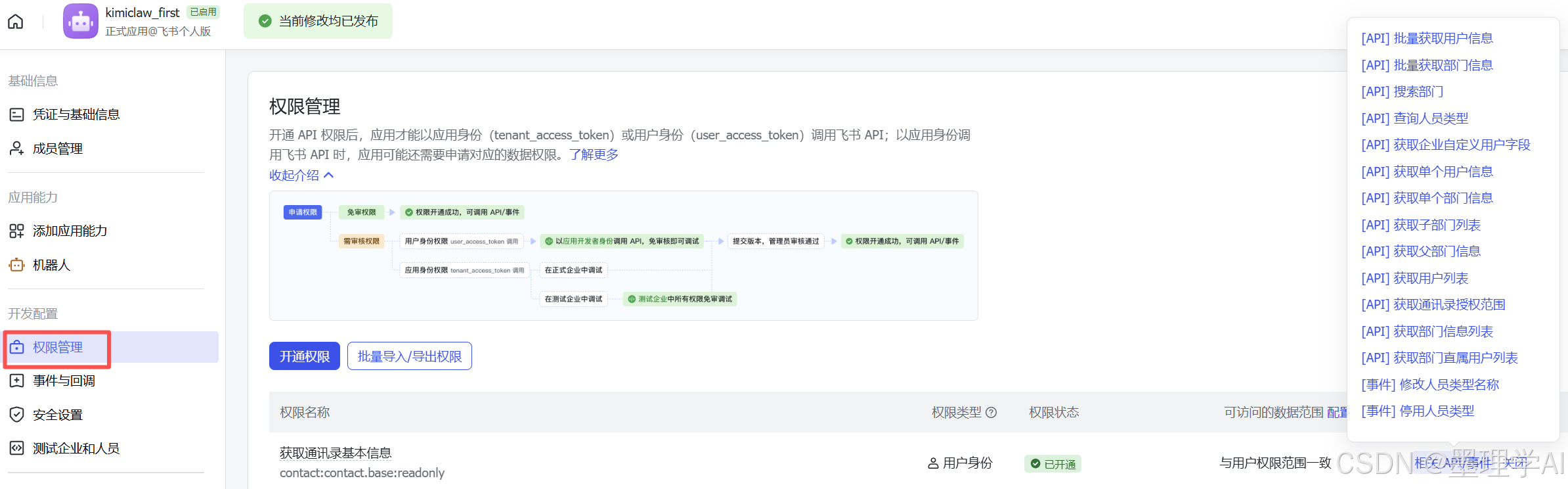Click the 权限状态 column header
1568x489 pixels.
[x=1054, y=412]
